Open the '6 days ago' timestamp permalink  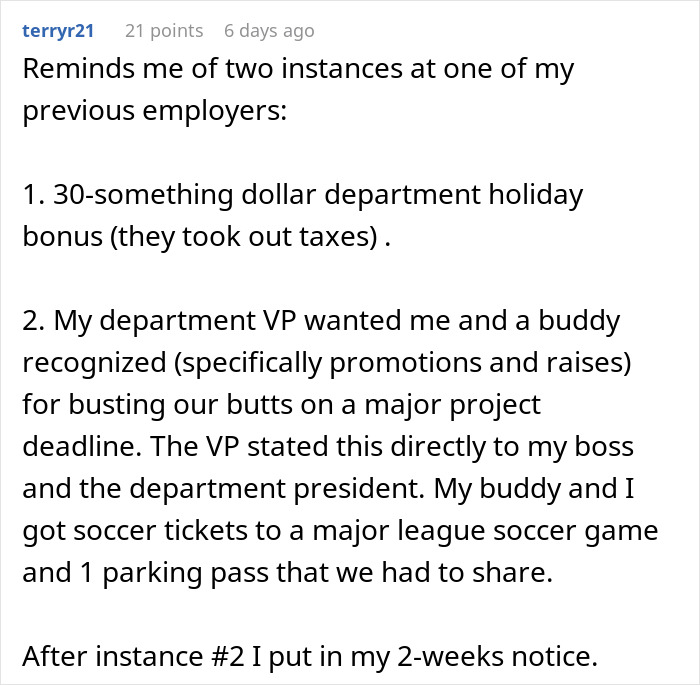(269, 31)
